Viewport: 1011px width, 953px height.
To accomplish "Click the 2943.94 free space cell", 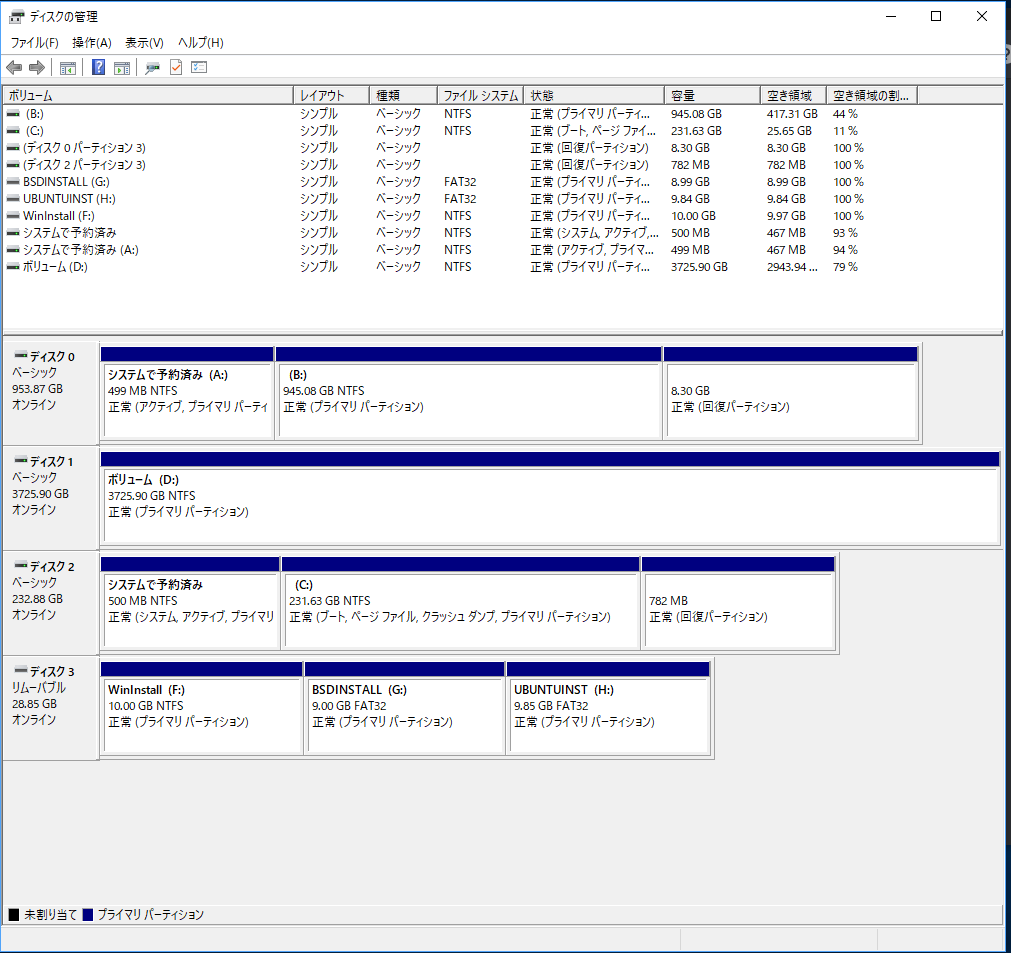I will coord(792,267).
